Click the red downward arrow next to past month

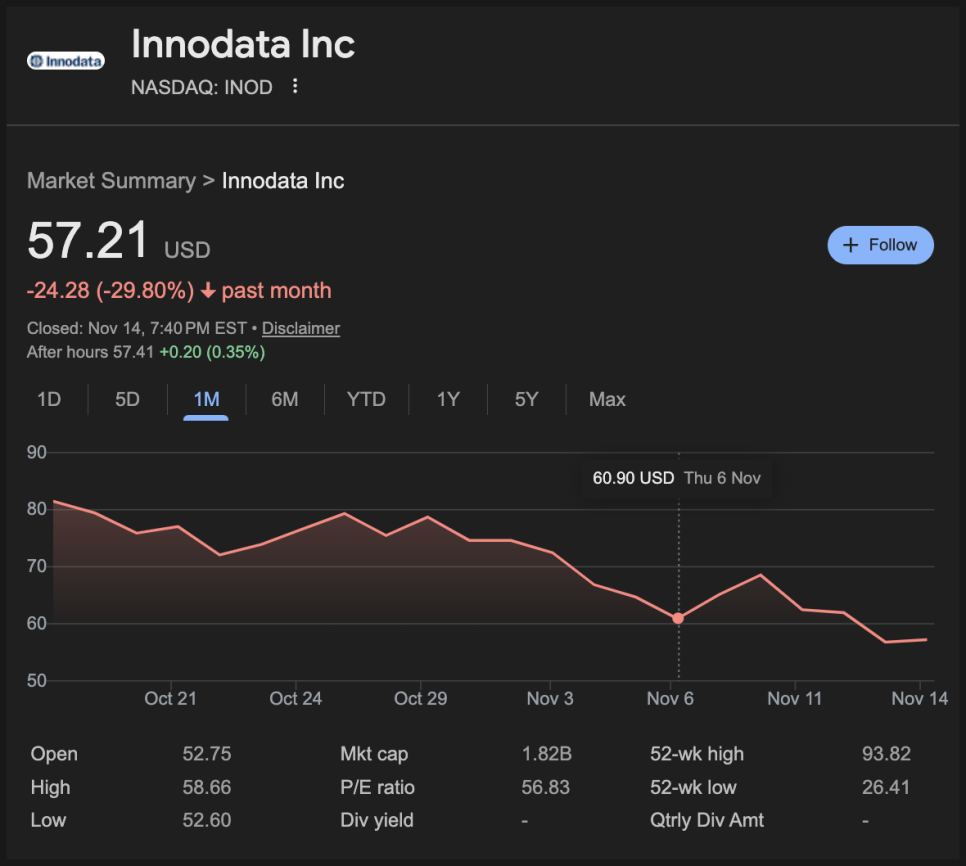point(208,291)
